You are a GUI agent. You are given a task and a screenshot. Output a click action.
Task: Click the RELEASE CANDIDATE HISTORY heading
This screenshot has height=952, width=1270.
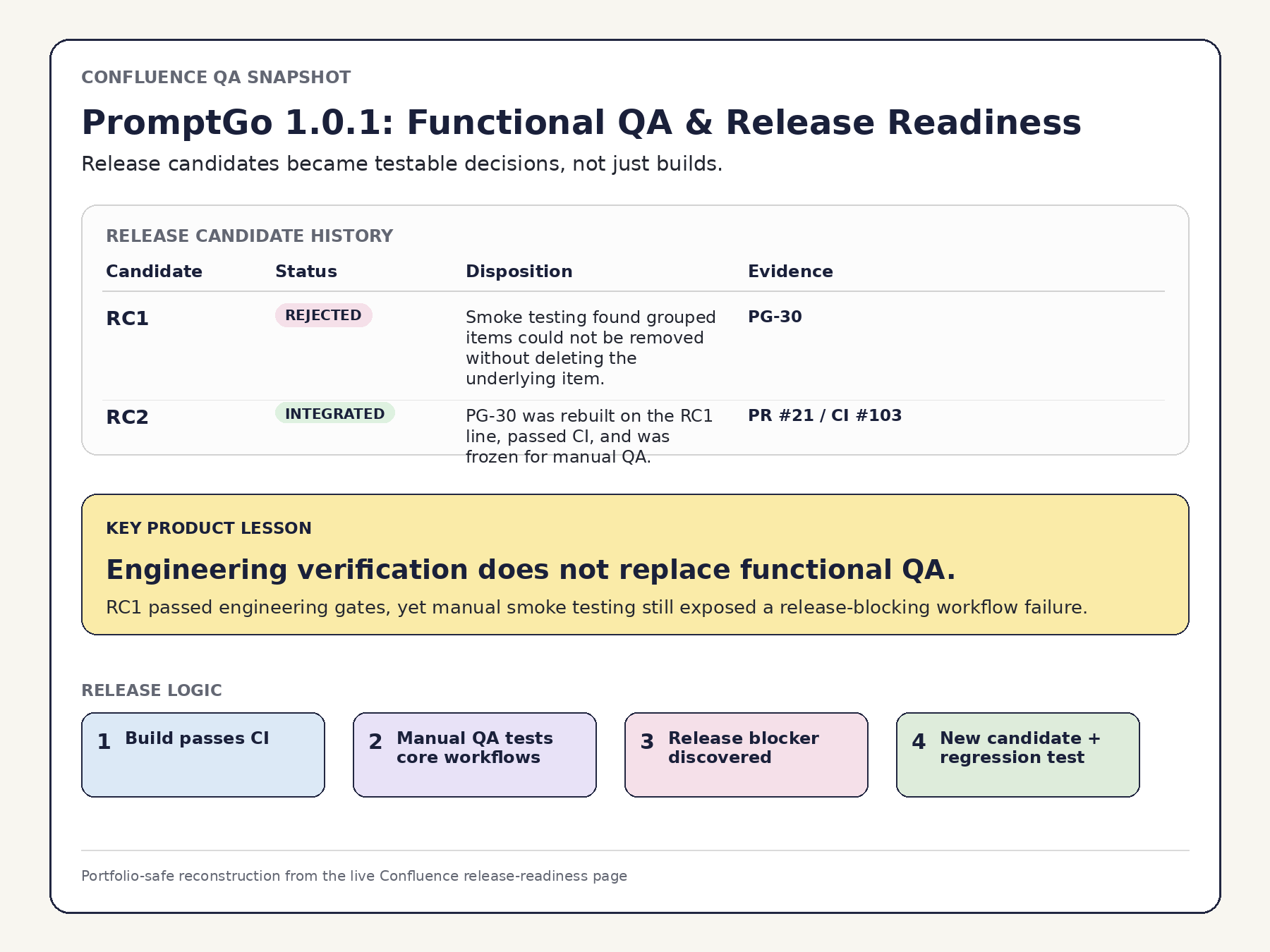pos(249,236)
